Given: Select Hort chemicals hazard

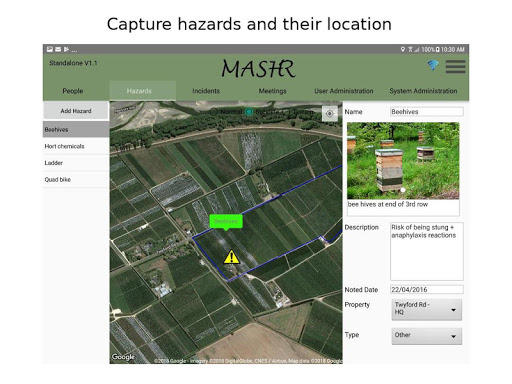Looking at the screenshot, I should coord(76,146).
